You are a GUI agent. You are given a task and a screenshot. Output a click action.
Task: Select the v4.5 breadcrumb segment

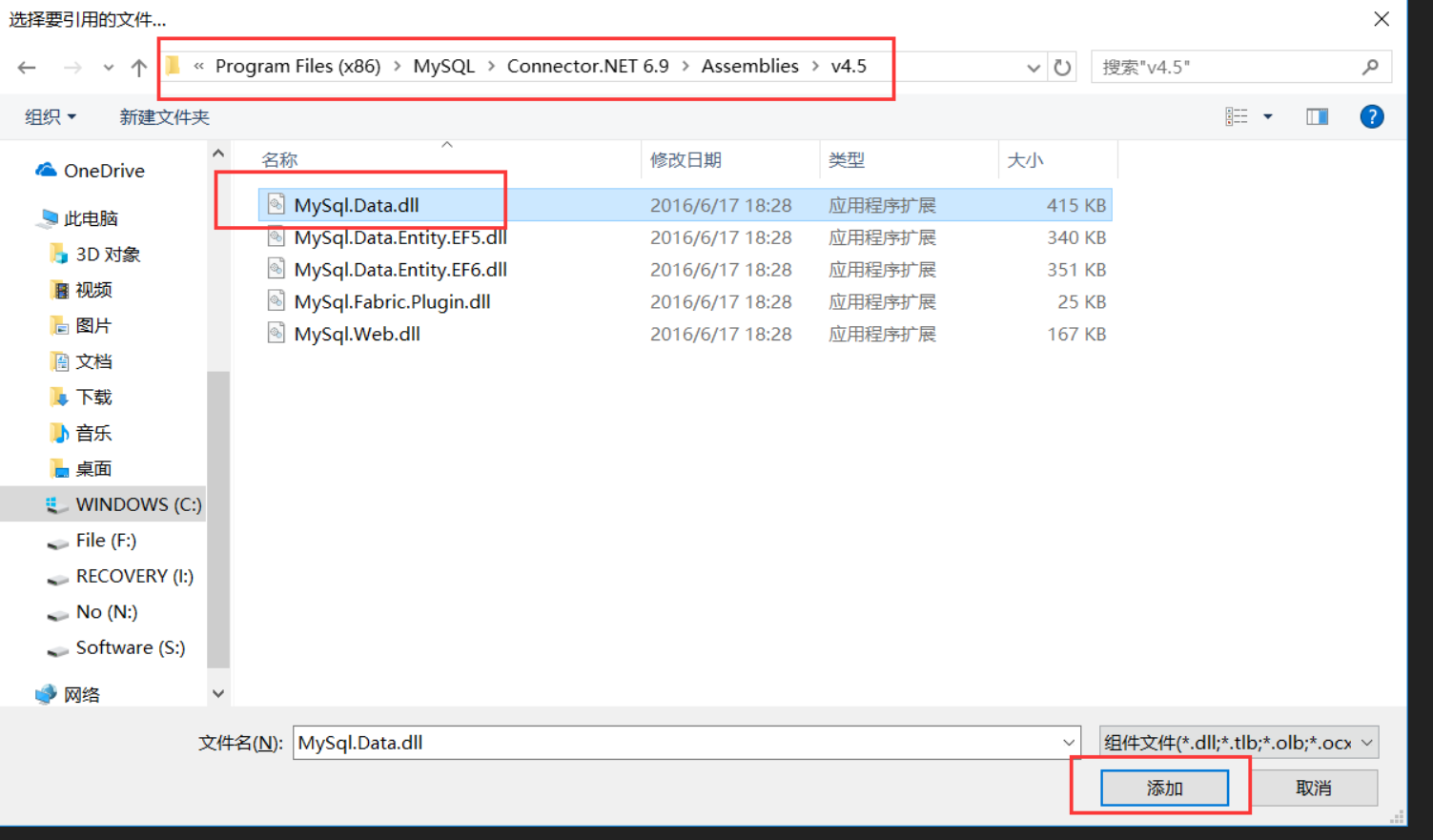point(849,66)
